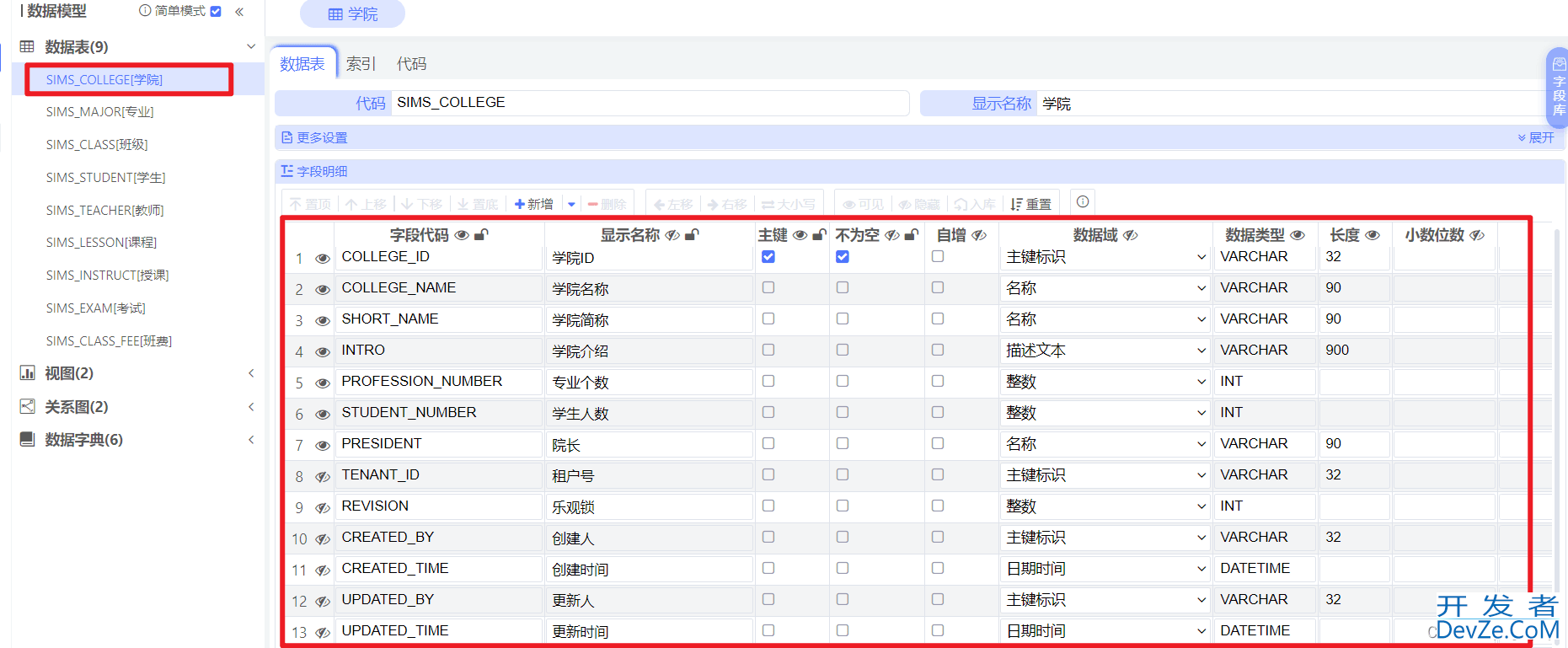
Task: Uncheck 不为空 checkbox for COLLEGE_ID row
Action: coord(843,256)
